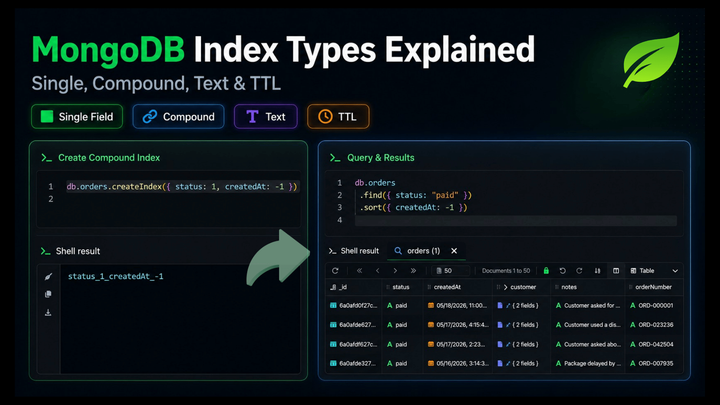
Task: Click the Create Compound Index panel title
Action: pyautogui.click(x=109, y=158)
